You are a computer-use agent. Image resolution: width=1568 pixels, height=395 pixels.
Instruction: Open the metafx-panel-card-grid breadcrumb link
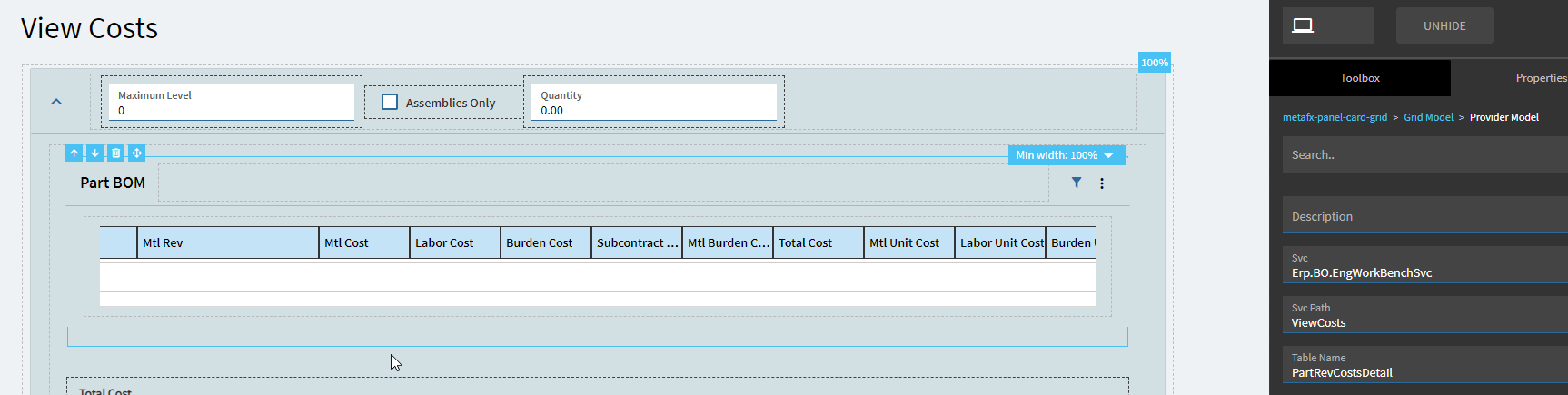tap(1335, 117)
